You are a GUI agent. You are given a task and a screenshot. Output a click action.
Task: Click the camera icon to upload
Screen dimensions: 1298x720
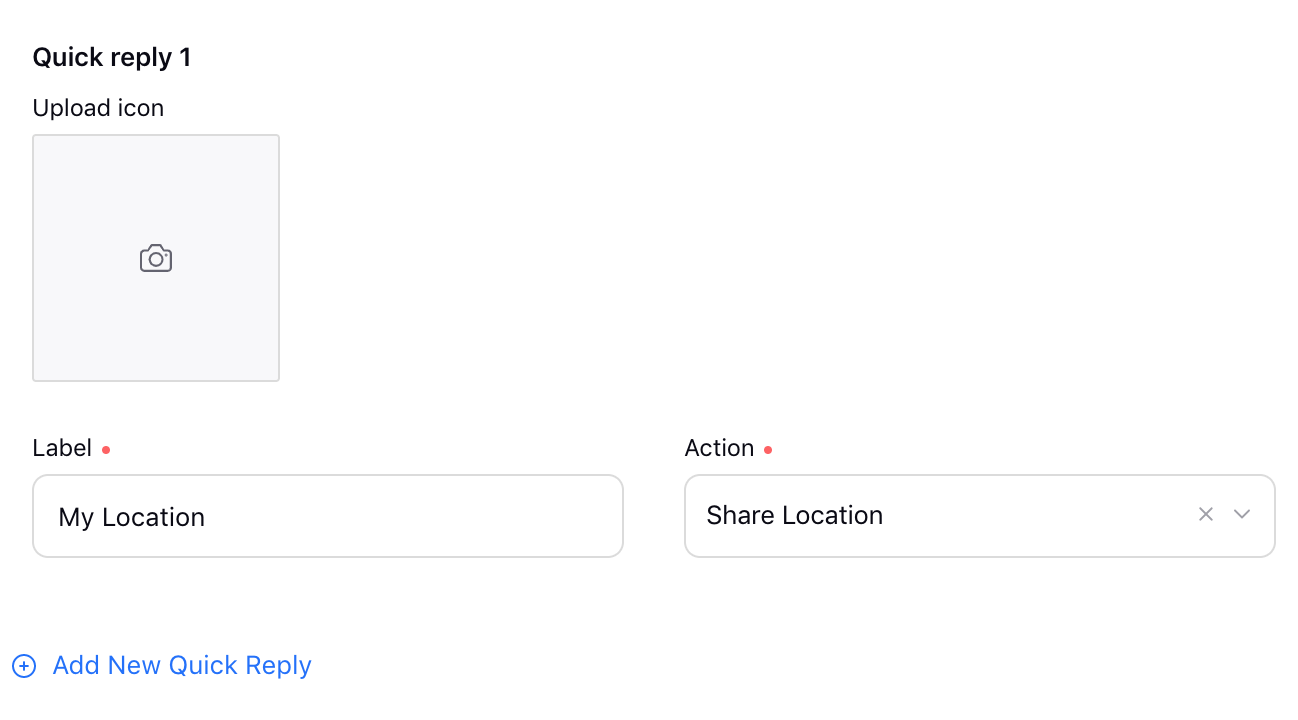[x=156, y=259]
